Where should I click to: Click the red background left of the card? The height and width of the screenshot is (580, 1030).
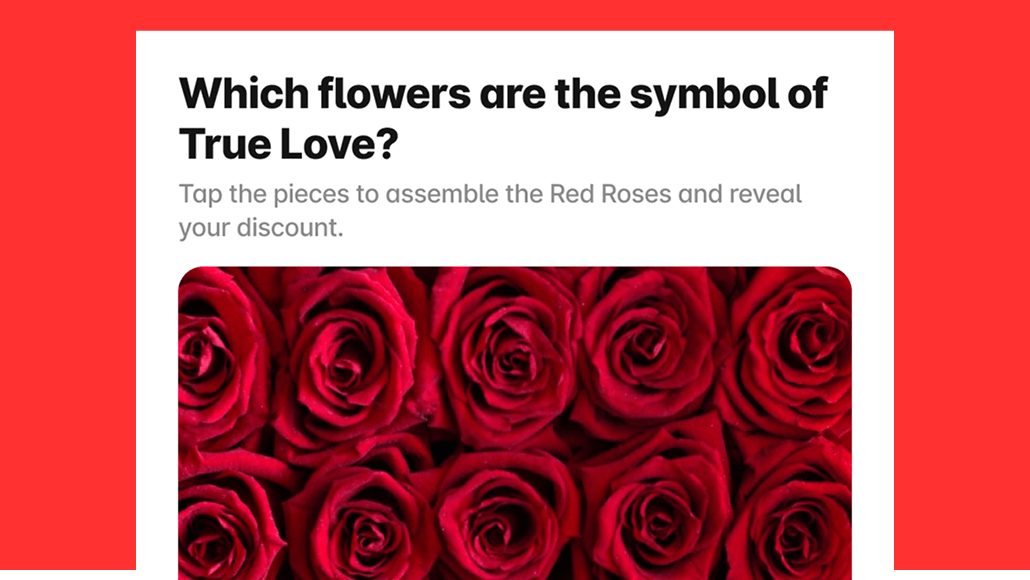tap(67, 300)
